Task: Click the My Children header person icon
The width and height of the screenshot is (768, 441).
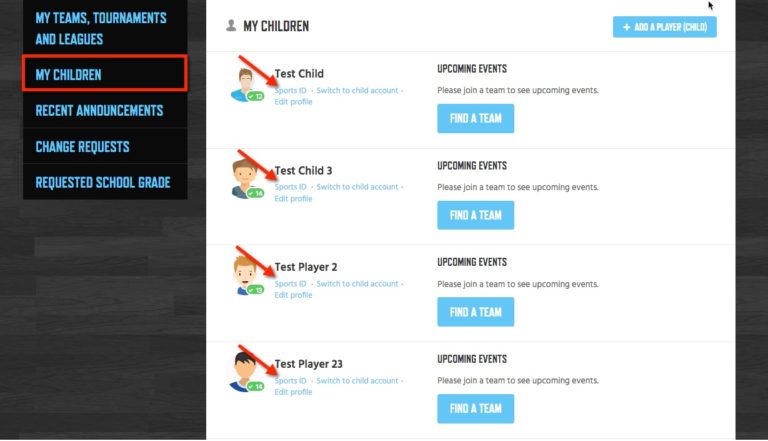Action: (x=231, y=25)
